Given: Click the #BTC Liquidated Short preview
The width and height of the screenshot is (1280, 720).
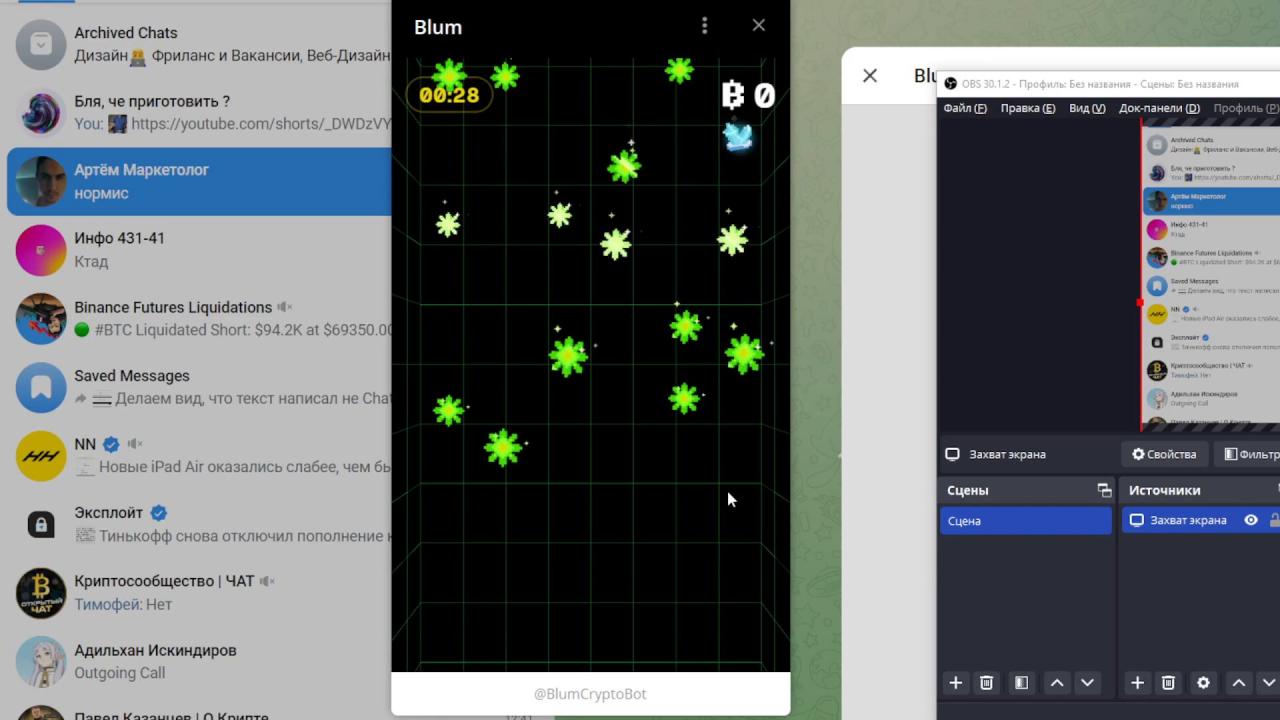Looking at the screenshot, I should 233,330.
